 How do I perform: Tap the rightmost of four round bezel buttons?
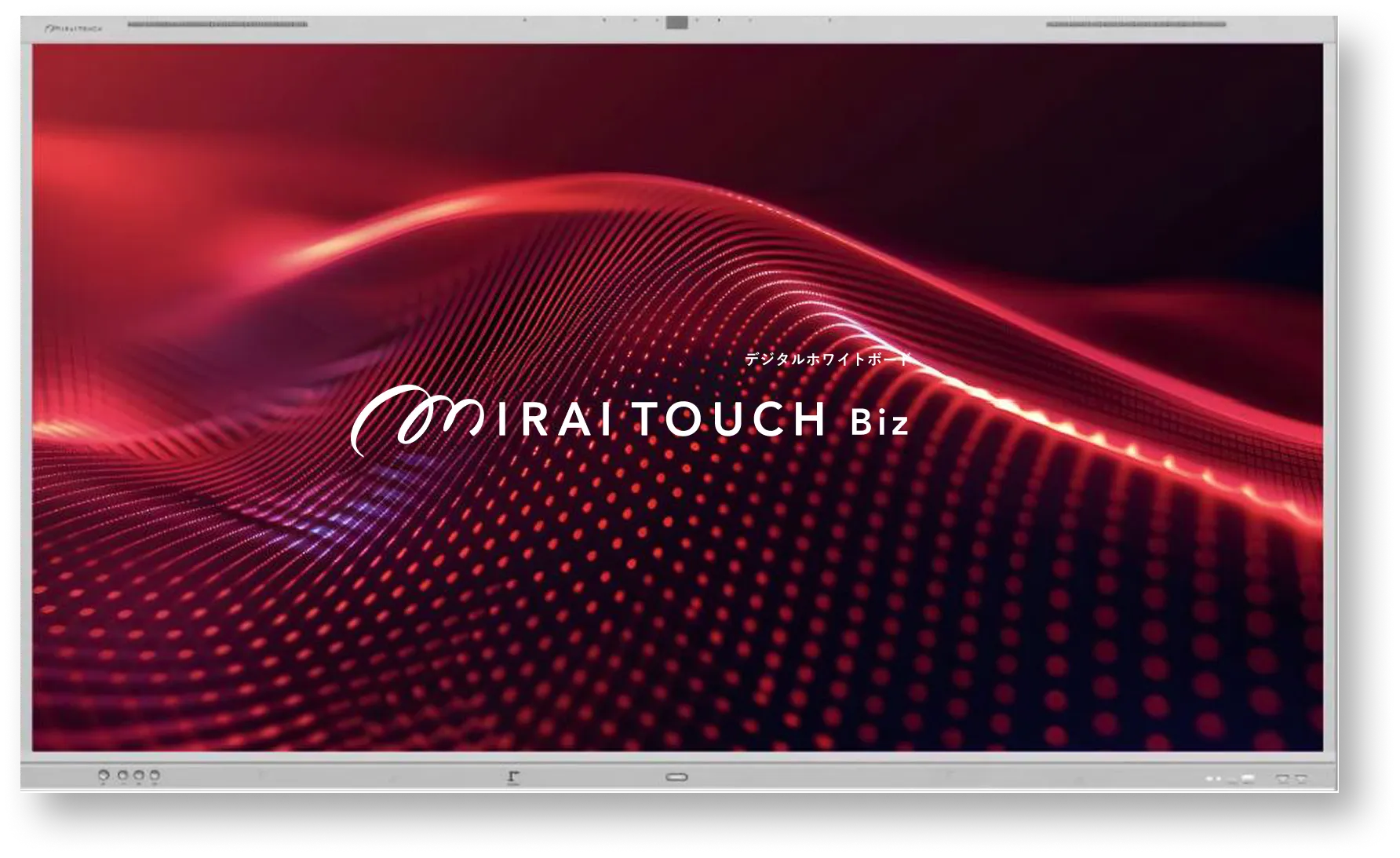[155, 776]
